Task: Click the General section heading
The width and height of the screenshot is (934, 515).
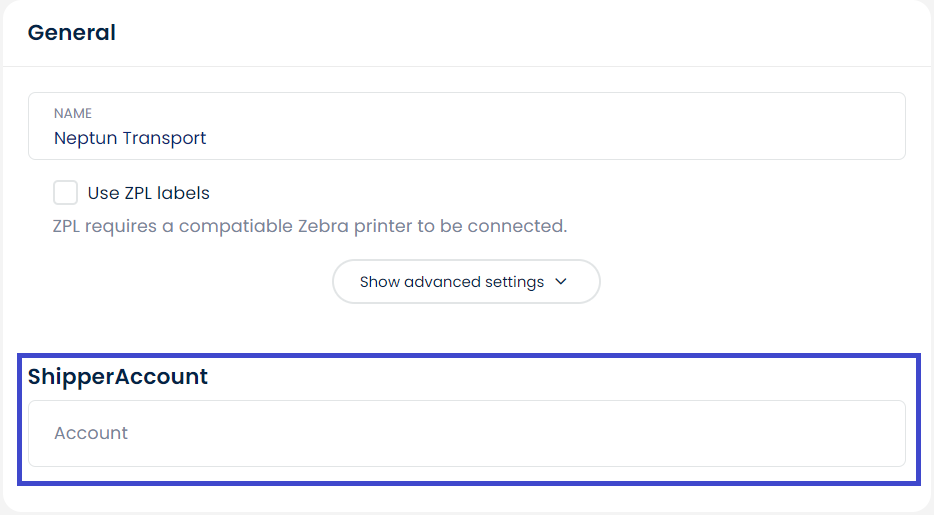Action: [x=72, y=33]
